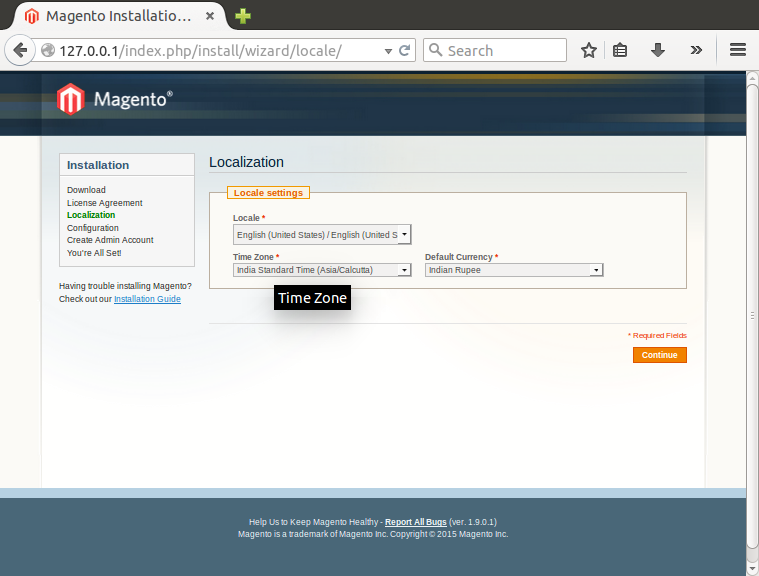Open the downloads arrow icon
The image size is (759, 576).
point(657,50)
